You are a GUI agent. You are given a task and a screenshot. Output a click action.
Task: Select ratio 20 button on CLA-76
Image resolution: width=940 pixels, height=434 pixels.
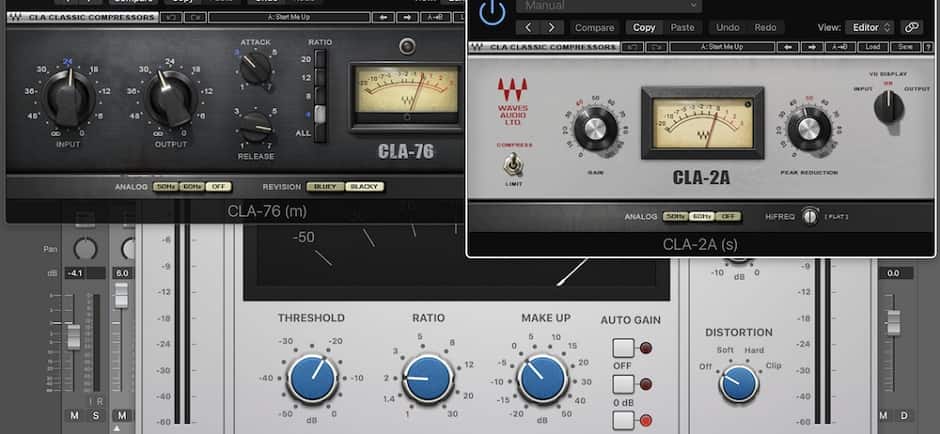(x=320, y=59)
